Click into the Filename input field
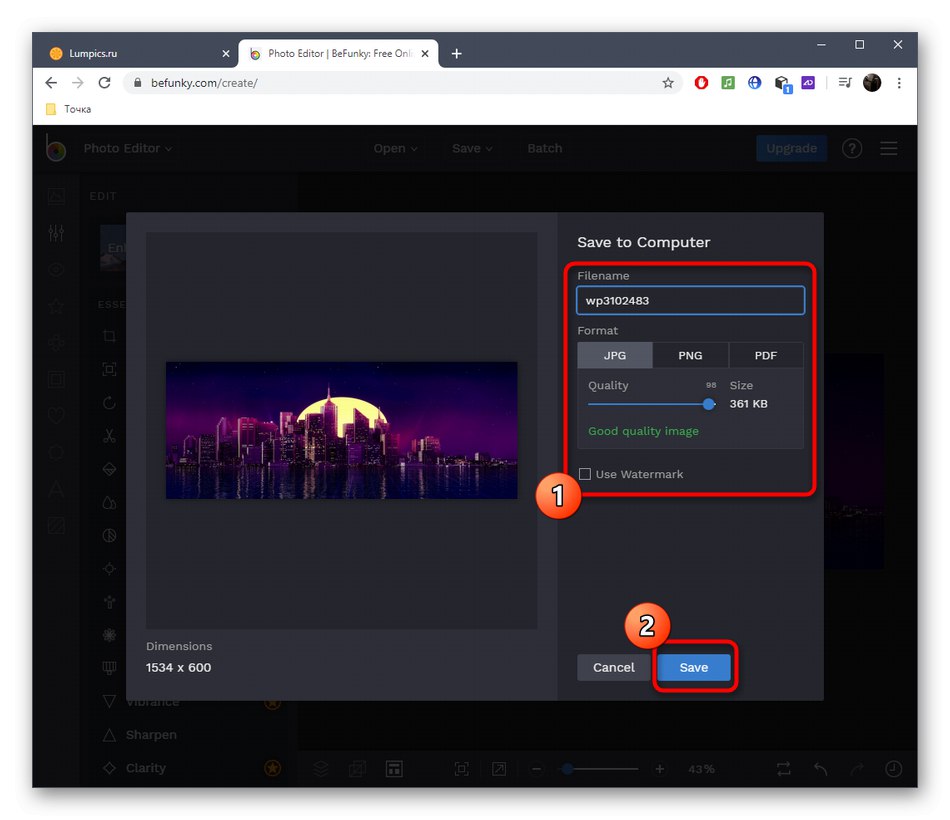Viewport: 950px width, 820px height. coord(690,301)
